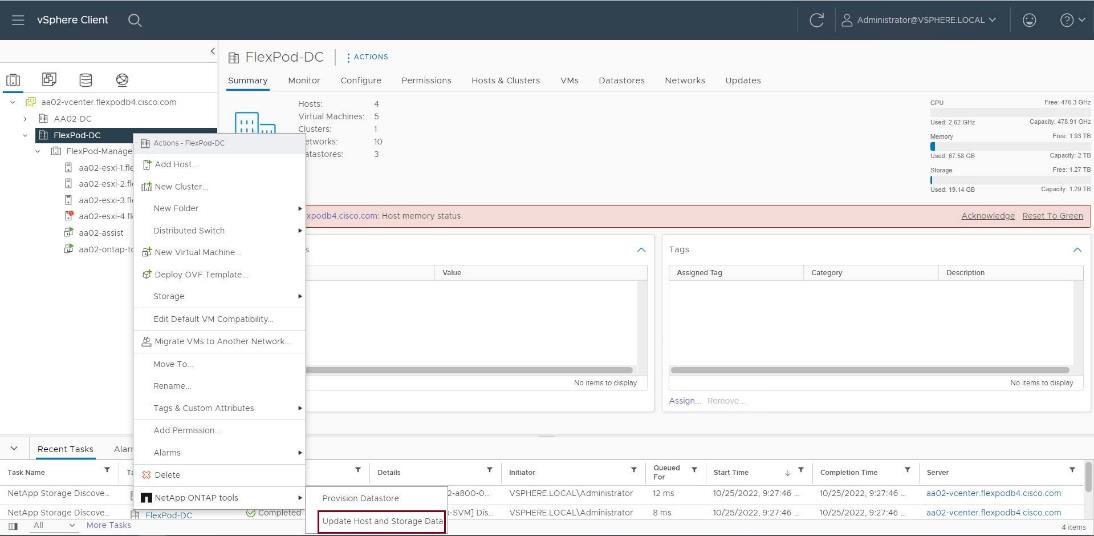Sort by Start Time arrow icon

coord(788,472)
